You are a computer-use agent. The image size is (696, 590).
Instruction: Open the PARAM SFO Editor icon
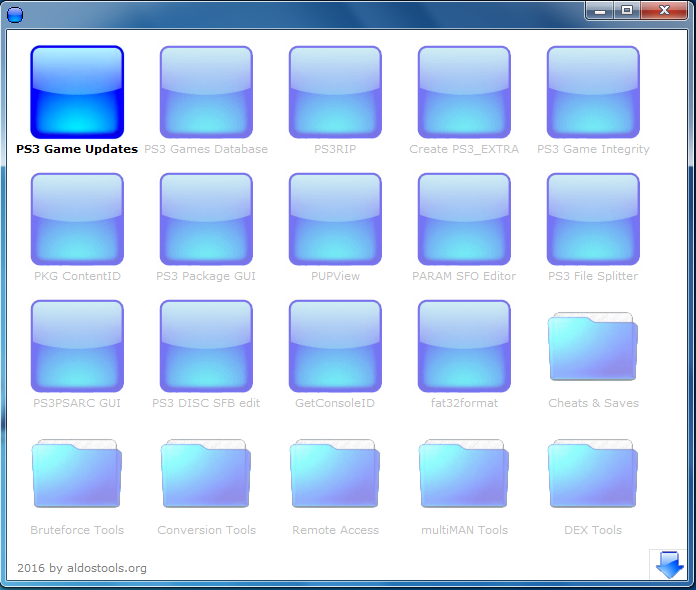[x=464, y=219]
